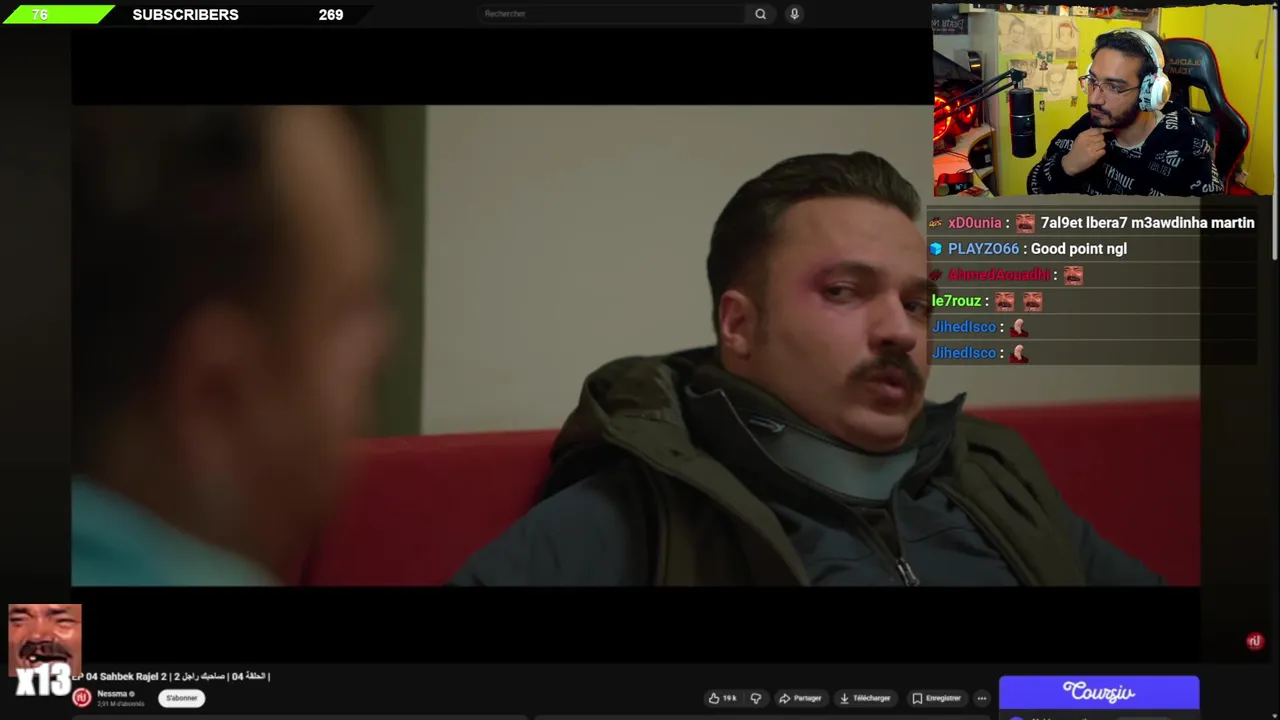Activate the voice search microphone icon

(794, 14)
